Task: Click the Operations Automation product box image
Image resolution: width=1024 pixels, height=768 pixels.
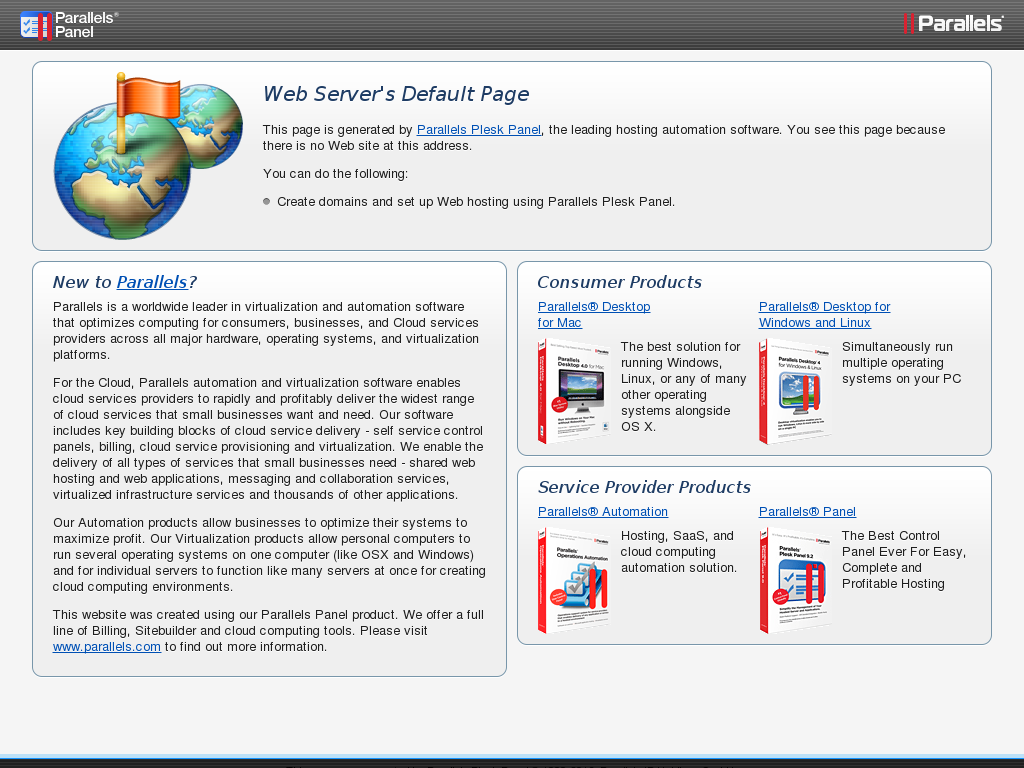Action: pyautogui.click(x=574, y=581)
